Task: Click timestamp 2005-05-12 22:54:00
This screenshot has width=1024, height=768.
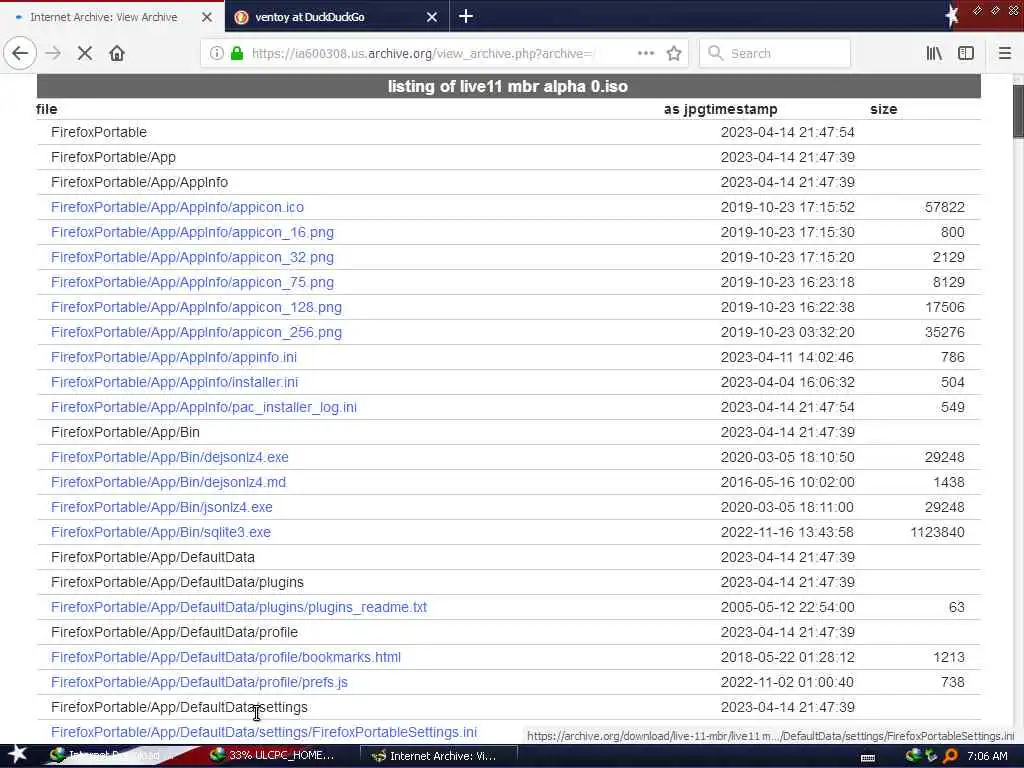Action: point(787,607)
